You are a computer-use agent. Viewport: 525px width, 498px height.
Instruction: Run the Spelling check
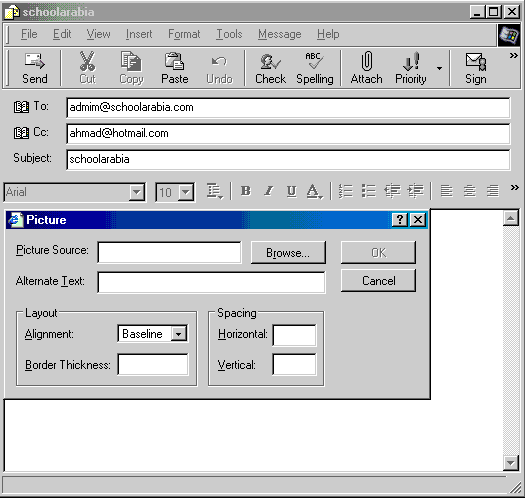pos(315,69)
